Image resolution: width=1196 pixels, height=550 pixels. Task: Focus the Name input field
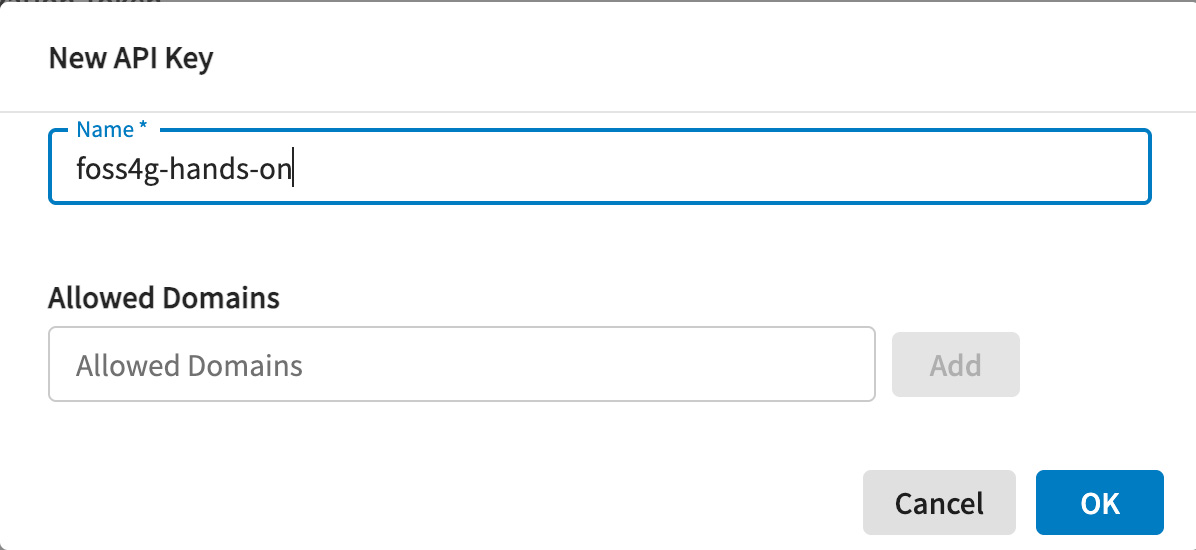click(x=600, y=168)
